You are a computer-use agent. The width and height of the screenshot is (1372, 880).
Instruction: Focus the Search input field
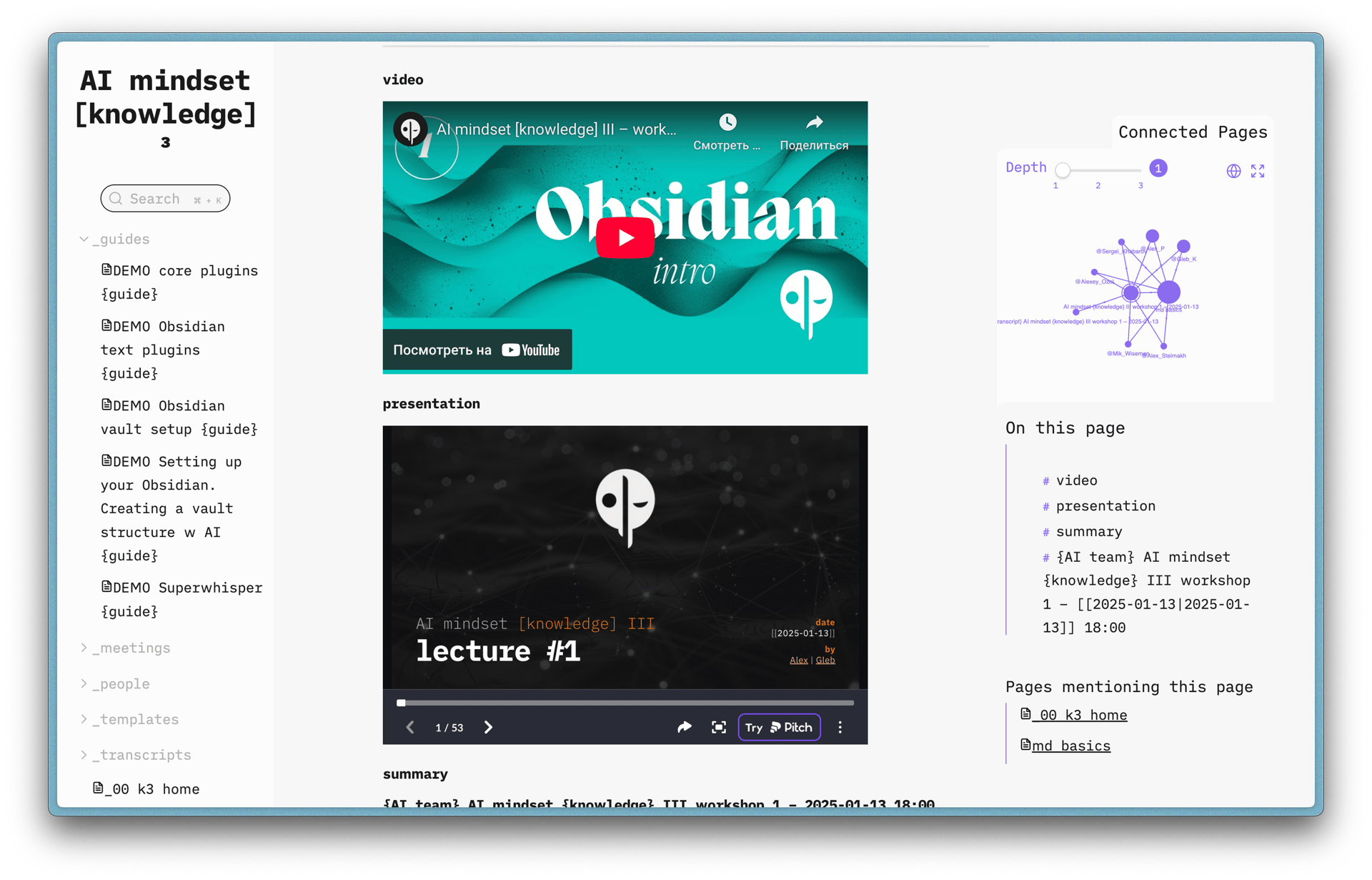165,199
